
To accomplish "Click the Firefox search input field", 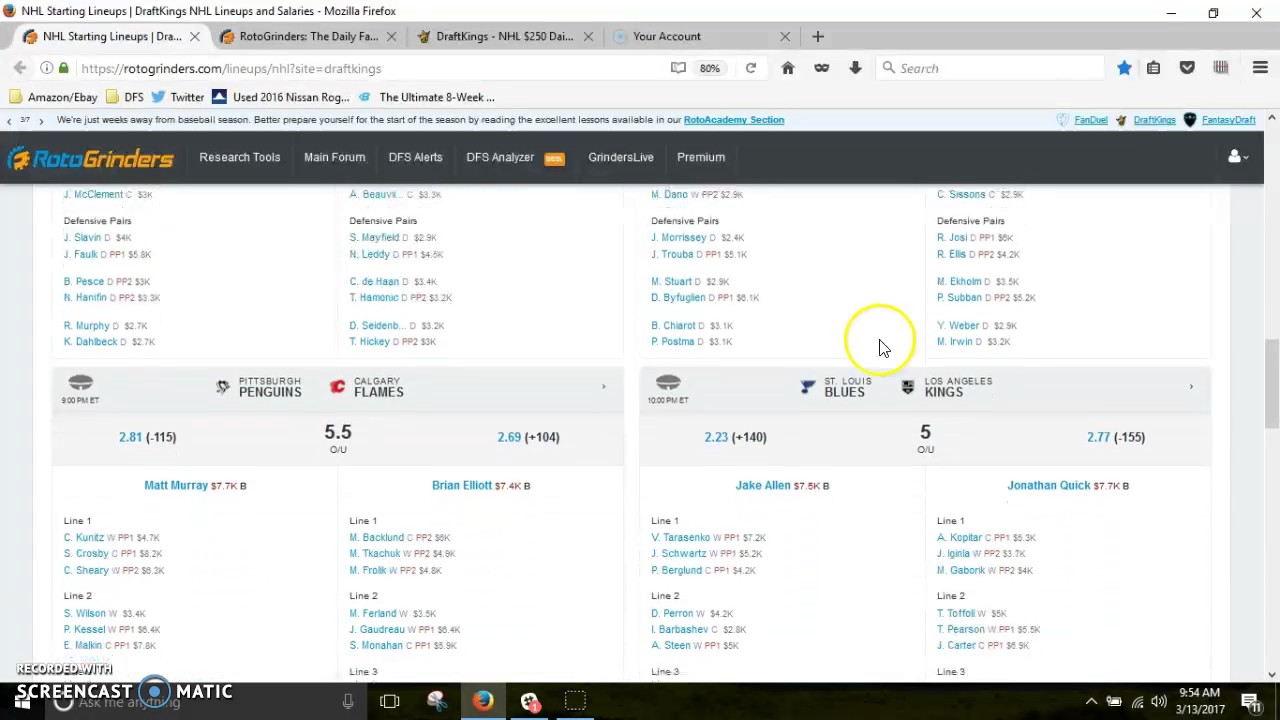I will click(x=995, y=68).
